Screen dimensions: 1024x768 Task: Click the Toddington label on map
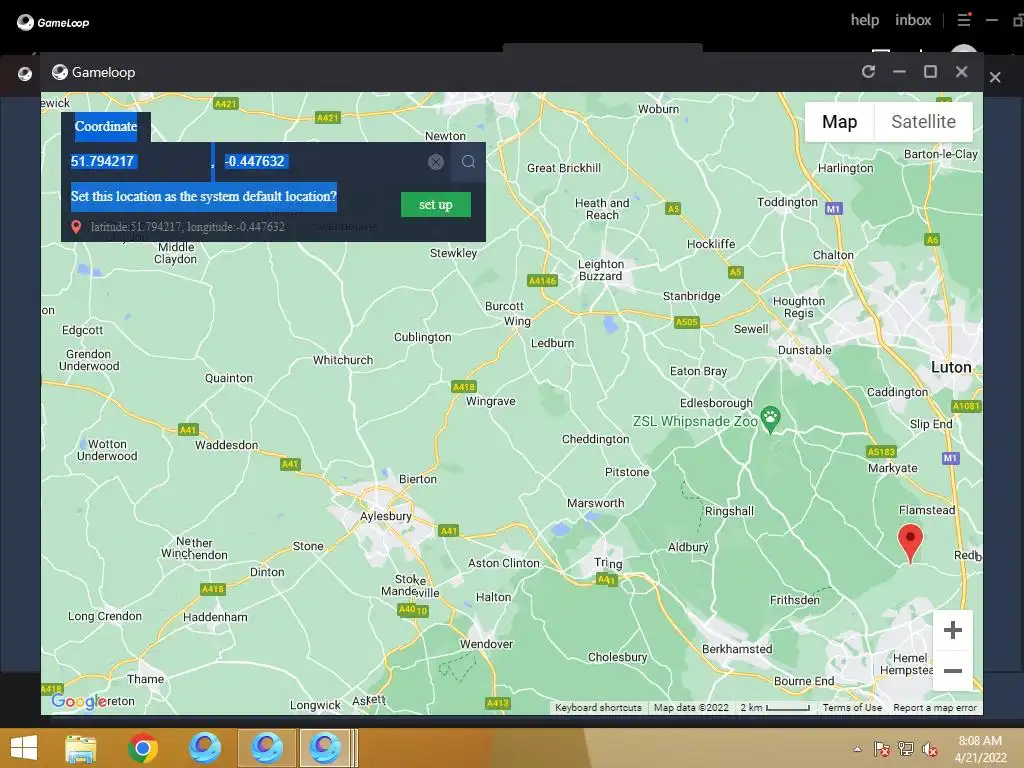[x=787, y=202]
